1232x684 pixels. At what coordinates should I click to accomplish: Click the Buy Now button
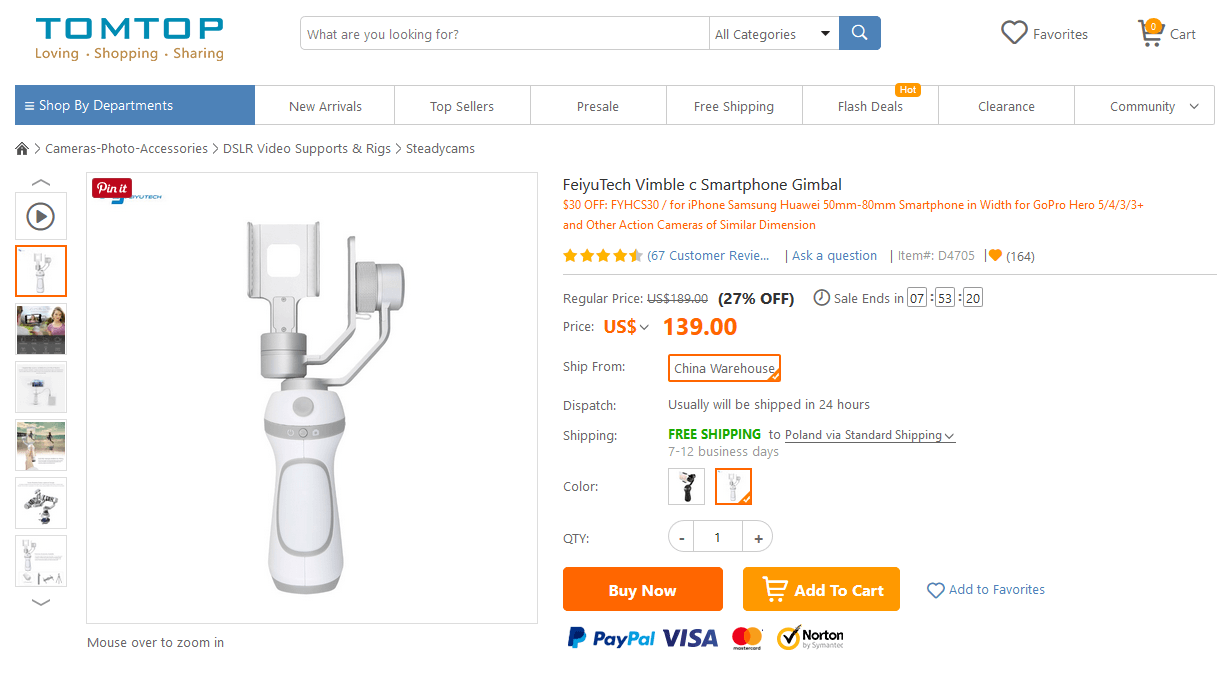(643, 589)
